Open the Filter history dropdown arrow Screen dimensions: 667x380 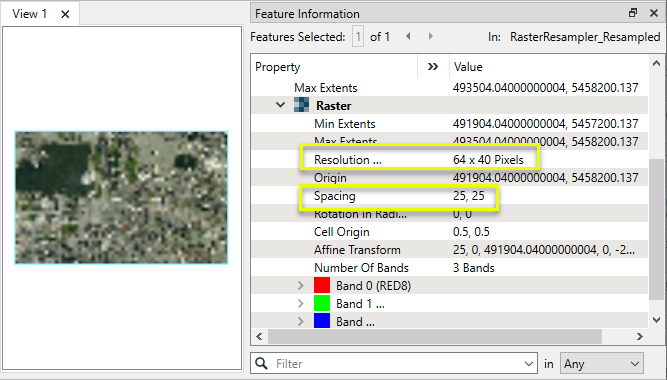pos(529,364)
